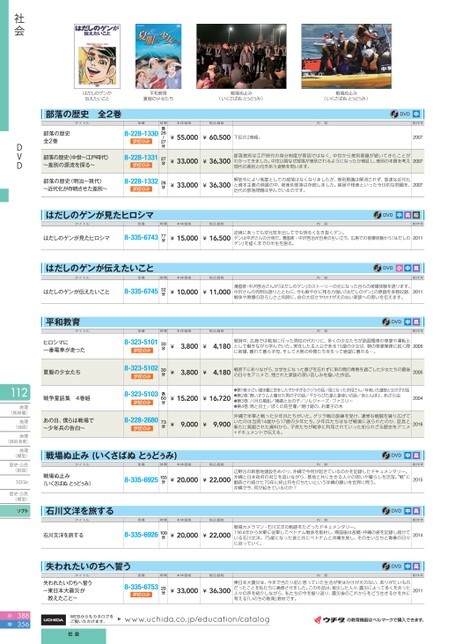
Task: Click the orange badge under code 8-323-5101
Action: [141, 350]
